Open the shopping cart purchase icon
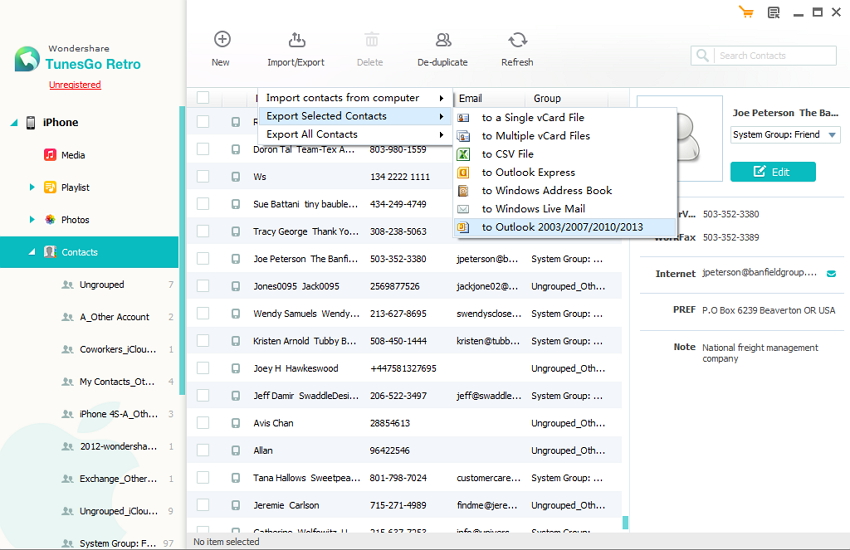This screenshot has width=850, height=550. click(x=746, y=12)
